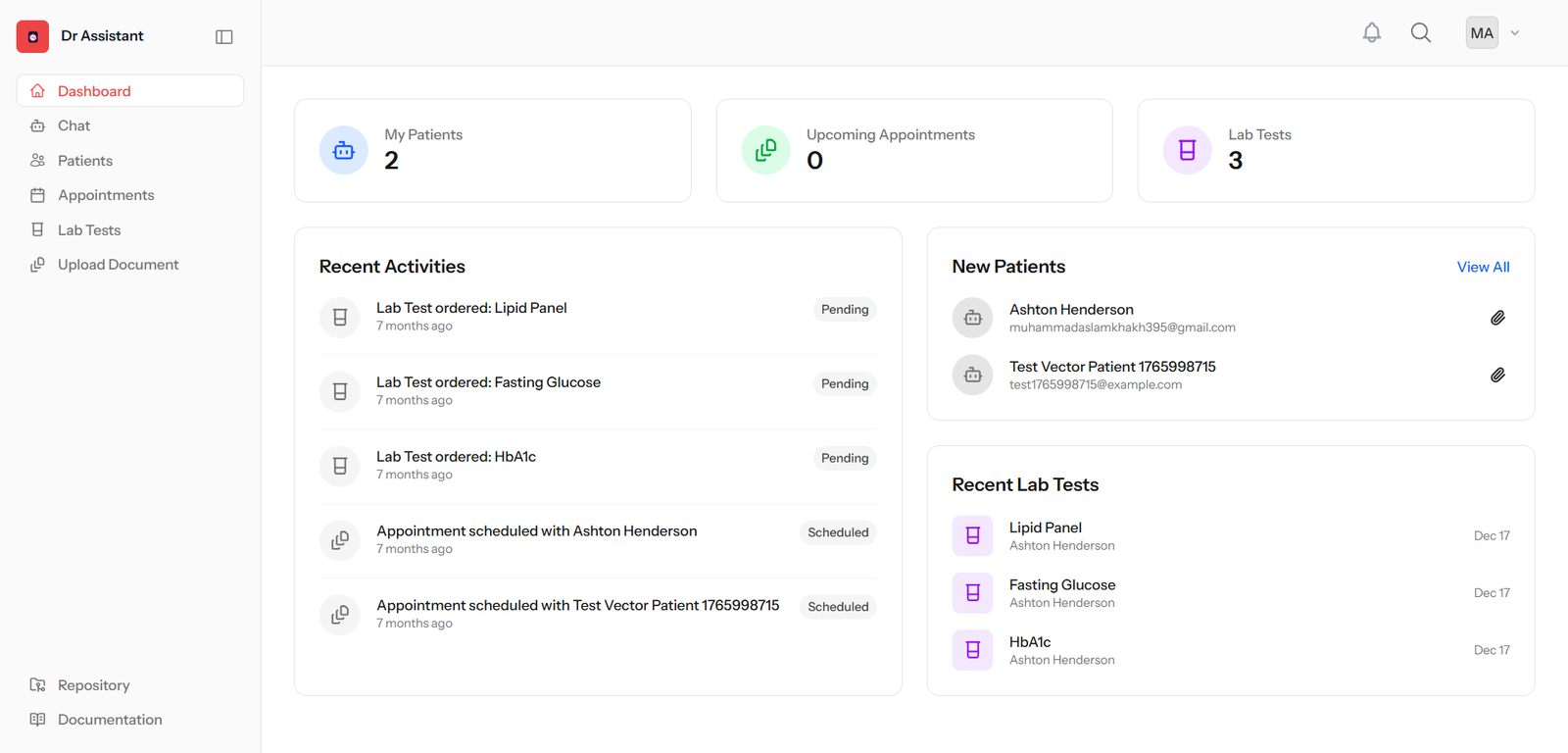Image resolution: width=1568 pixels, height=753 pixels.
Task: Click Test Vector Patient's avatar icon
Action: click(x=973, y=375)
